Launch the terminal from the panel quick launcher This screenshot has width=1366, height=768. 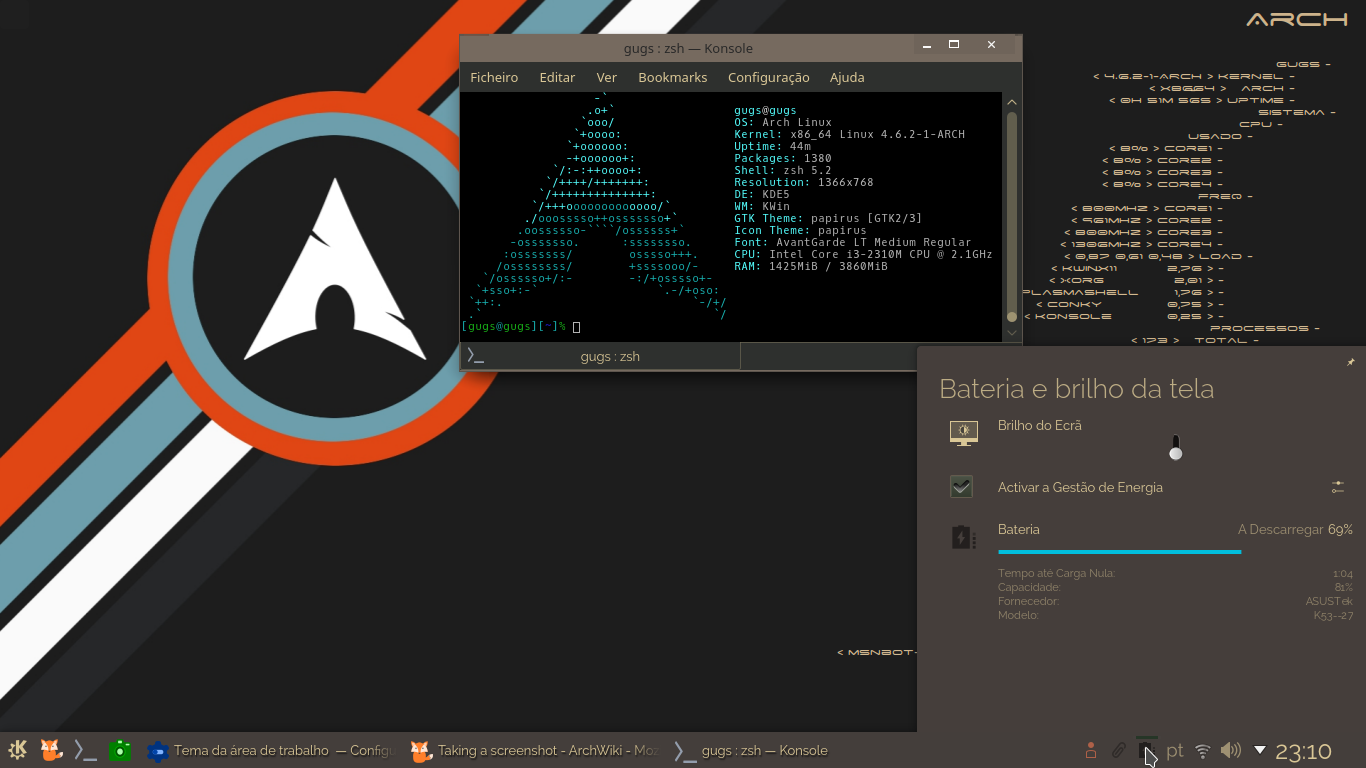point(86,750)
